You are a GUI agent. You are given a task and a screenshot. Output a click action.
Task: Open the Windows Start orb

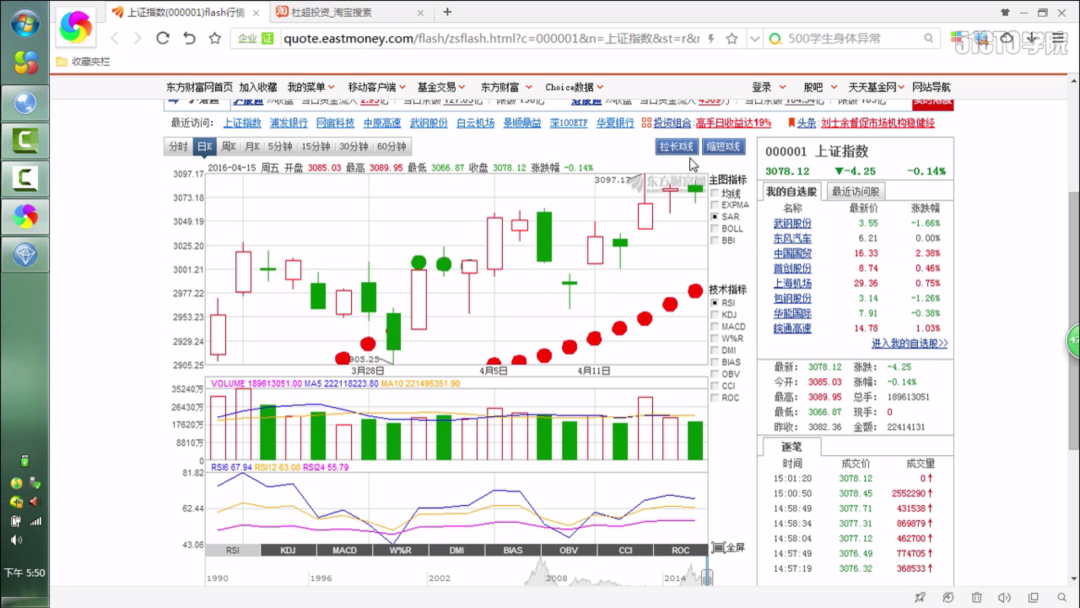point(25,25)
